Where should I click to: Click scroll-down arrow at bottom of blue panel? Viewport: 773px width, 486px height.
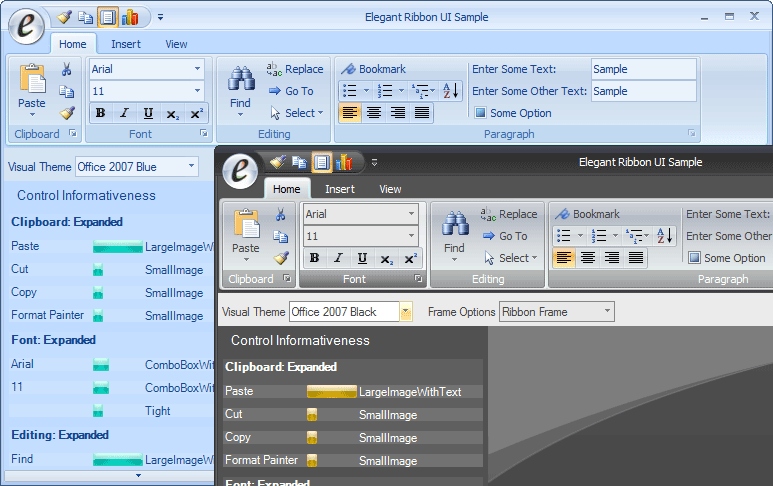point(138,476)
